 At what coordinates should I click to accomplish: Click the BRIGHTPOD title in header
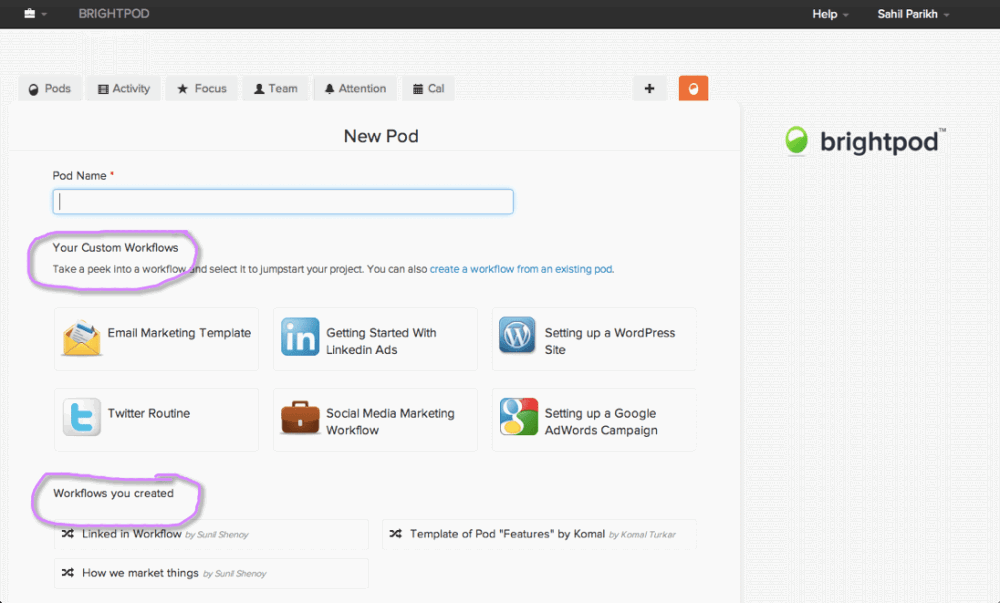(114, 13)
